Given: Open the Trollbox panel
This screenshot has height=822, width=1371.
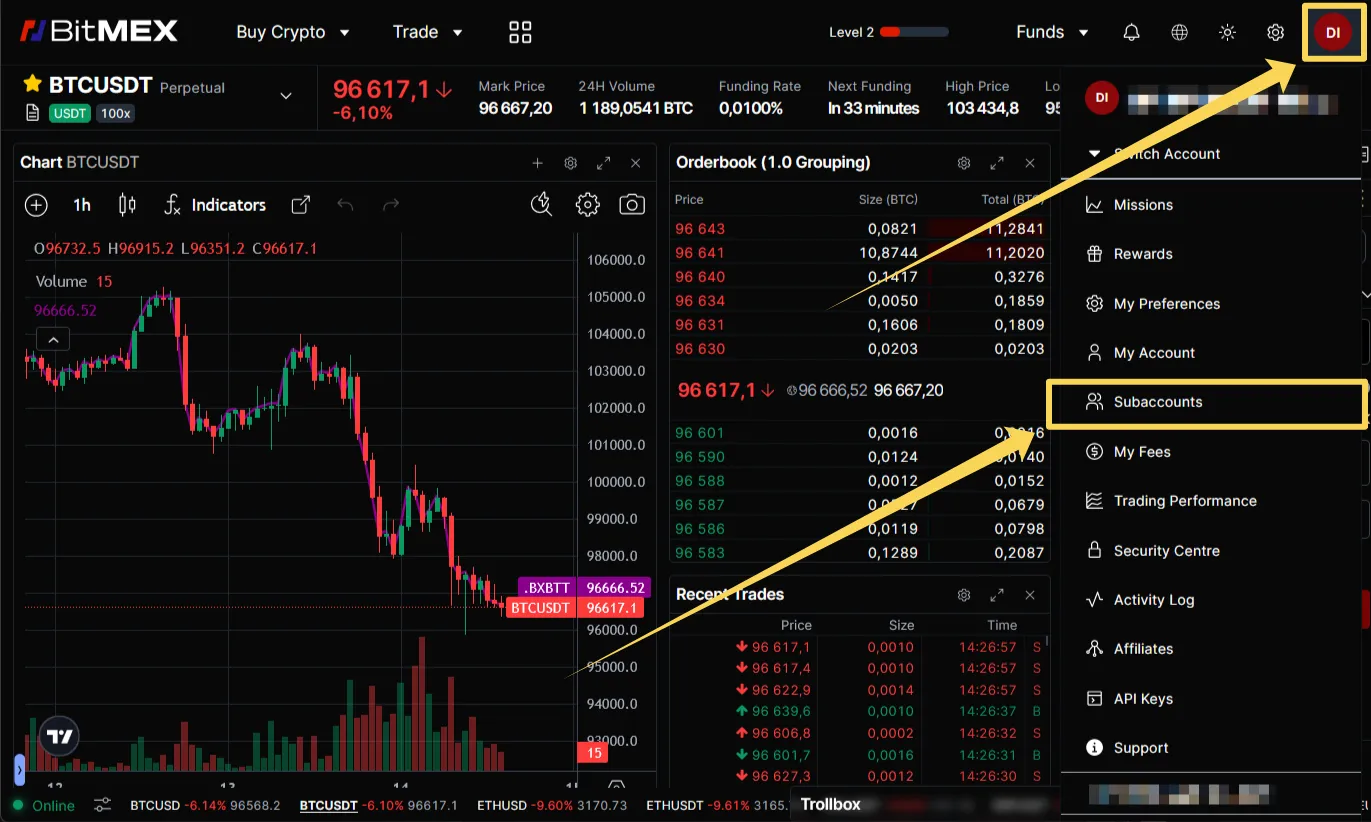Looking at the screenshot, I should pos(831,804).
